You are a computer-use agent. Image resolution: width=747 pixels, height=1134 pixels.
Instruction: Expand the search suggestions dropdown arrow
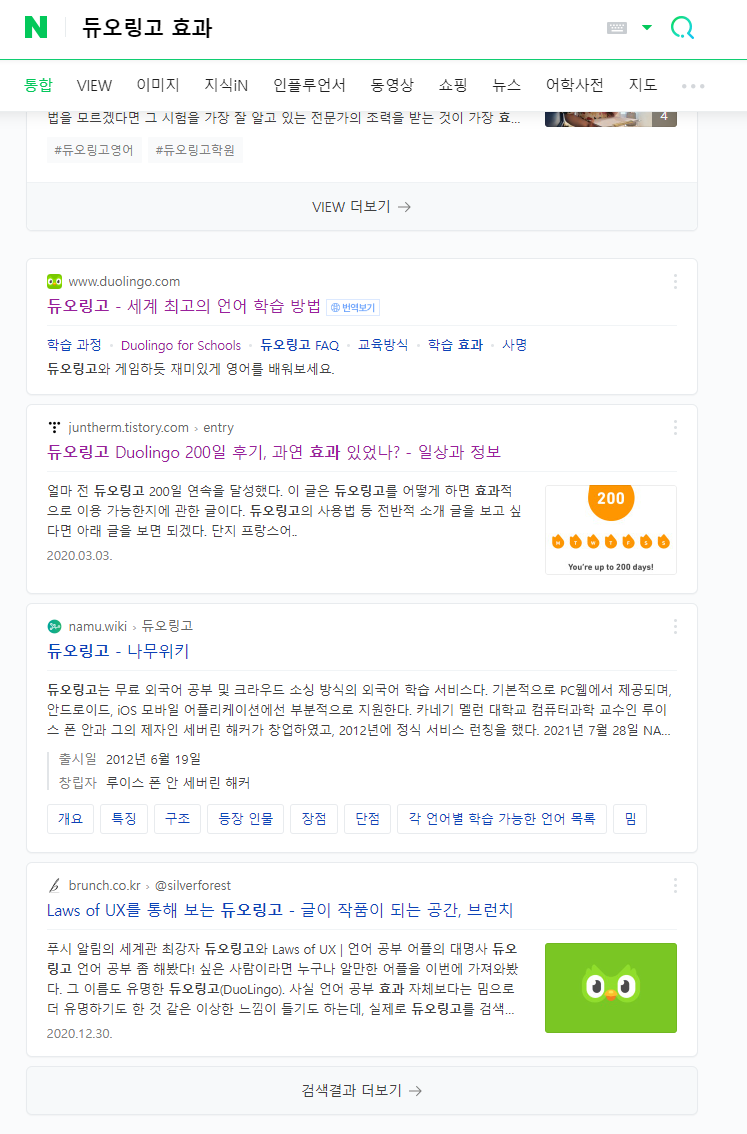(647, 27)
